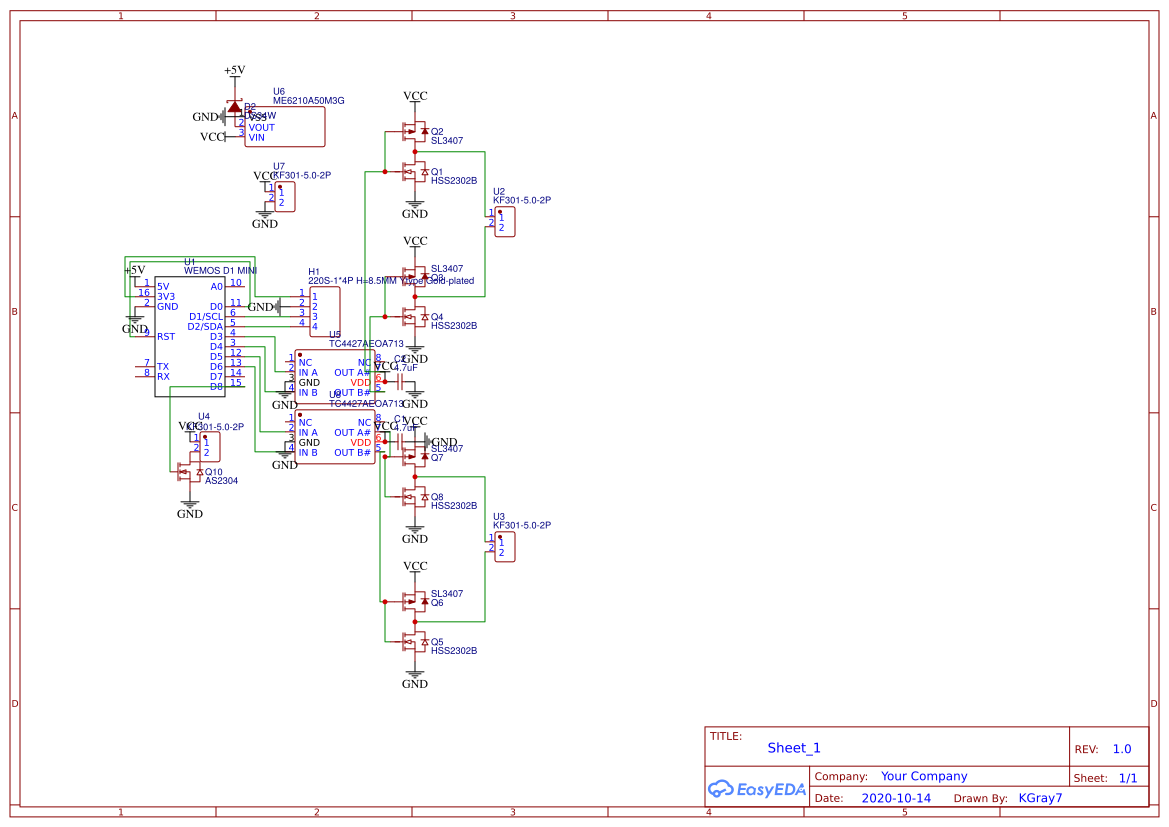This screenshot has width=1169, height=827.
Task: Select transistor Q10 AS2304 symbol
Action: [190, 469]
